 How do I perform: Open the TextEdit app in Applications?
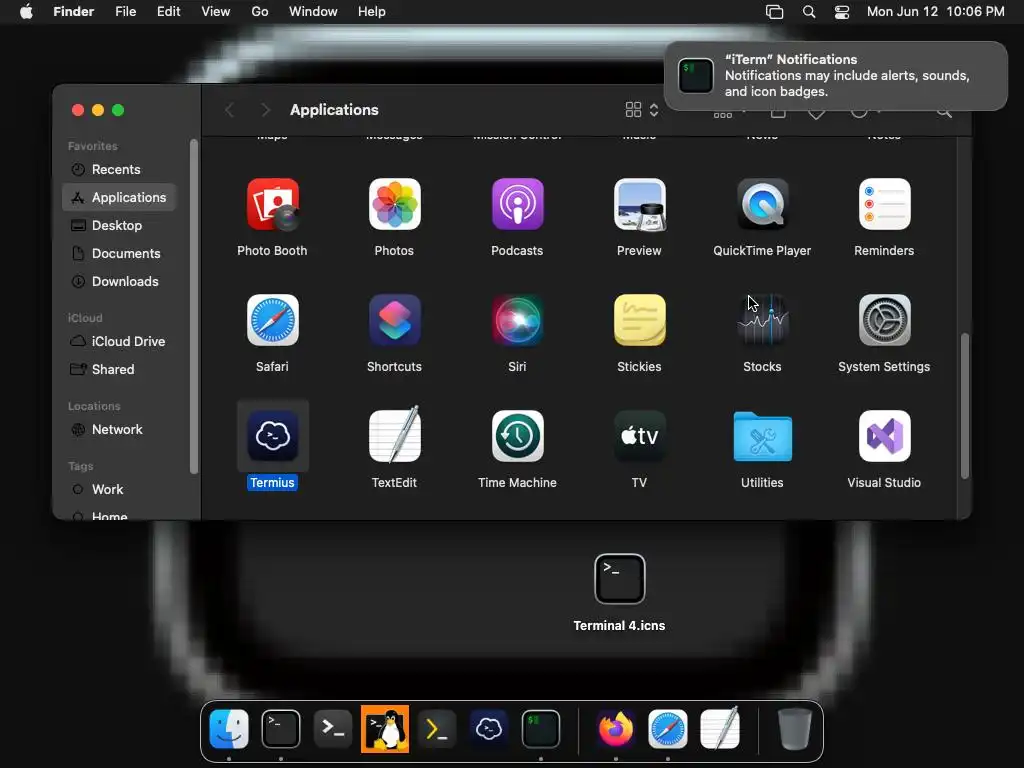pos(394,436)
